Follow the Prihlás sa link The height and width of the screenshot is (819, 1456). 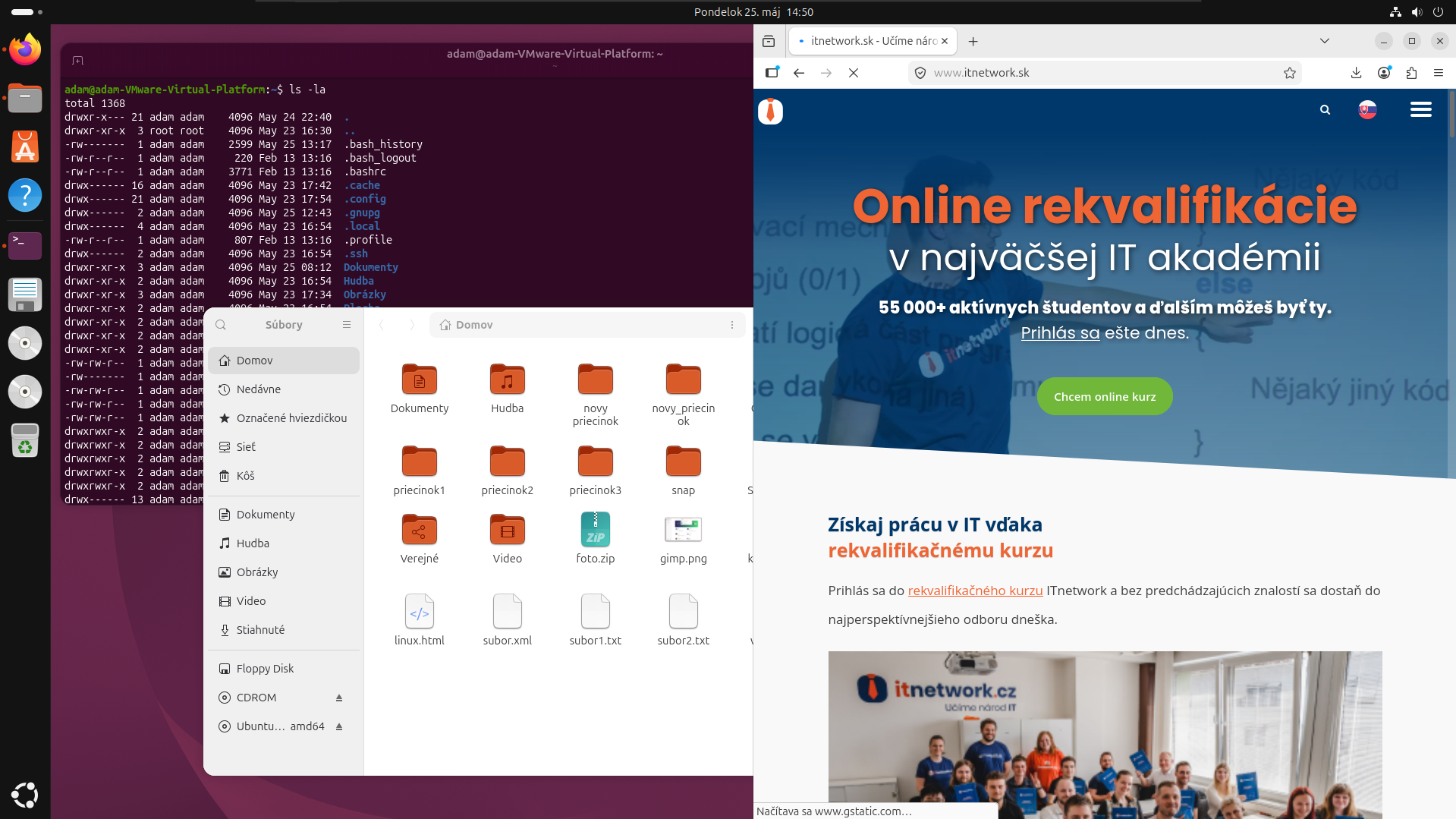[1060, 332]
